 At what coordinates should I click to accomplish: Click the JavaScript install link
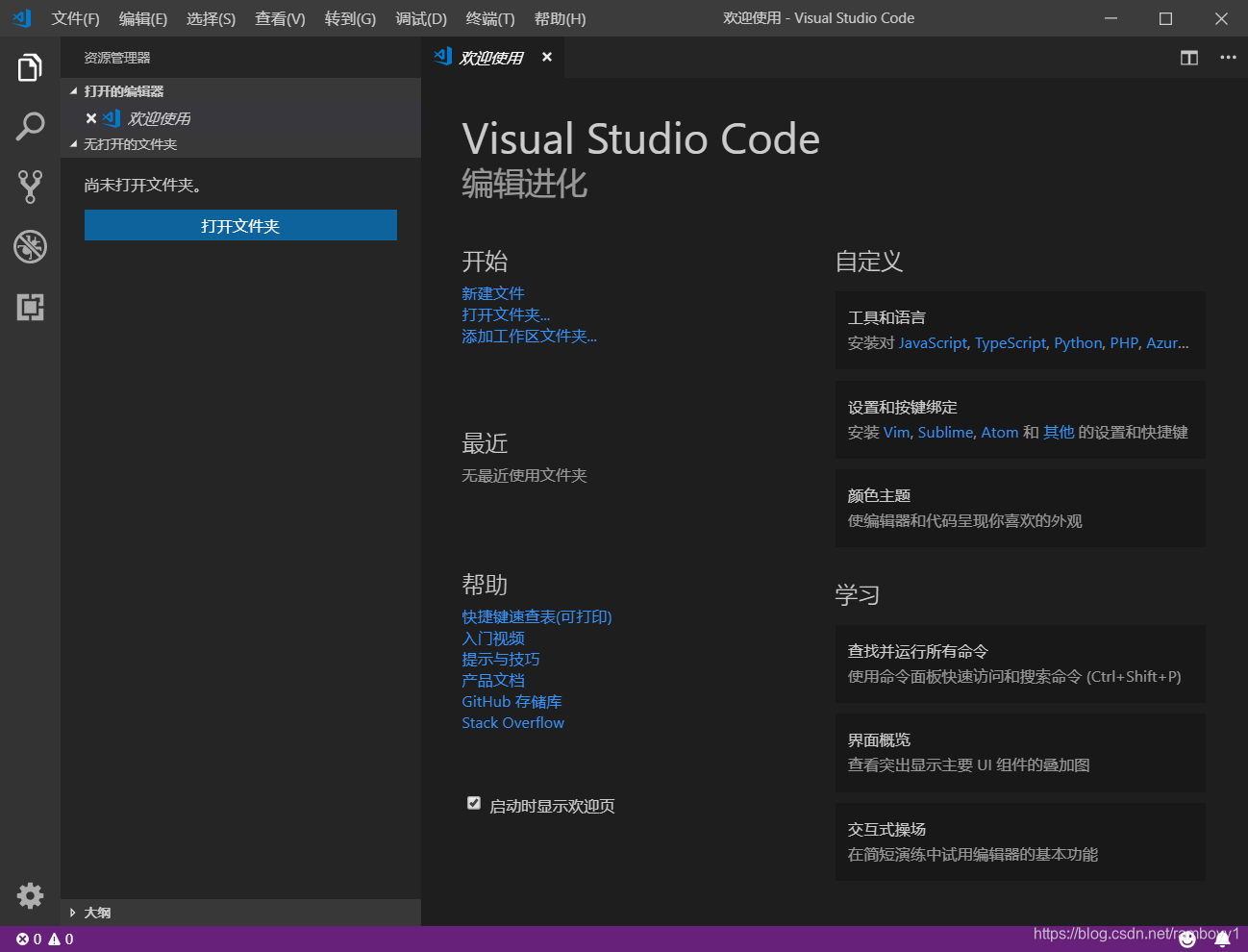point(933,343)
